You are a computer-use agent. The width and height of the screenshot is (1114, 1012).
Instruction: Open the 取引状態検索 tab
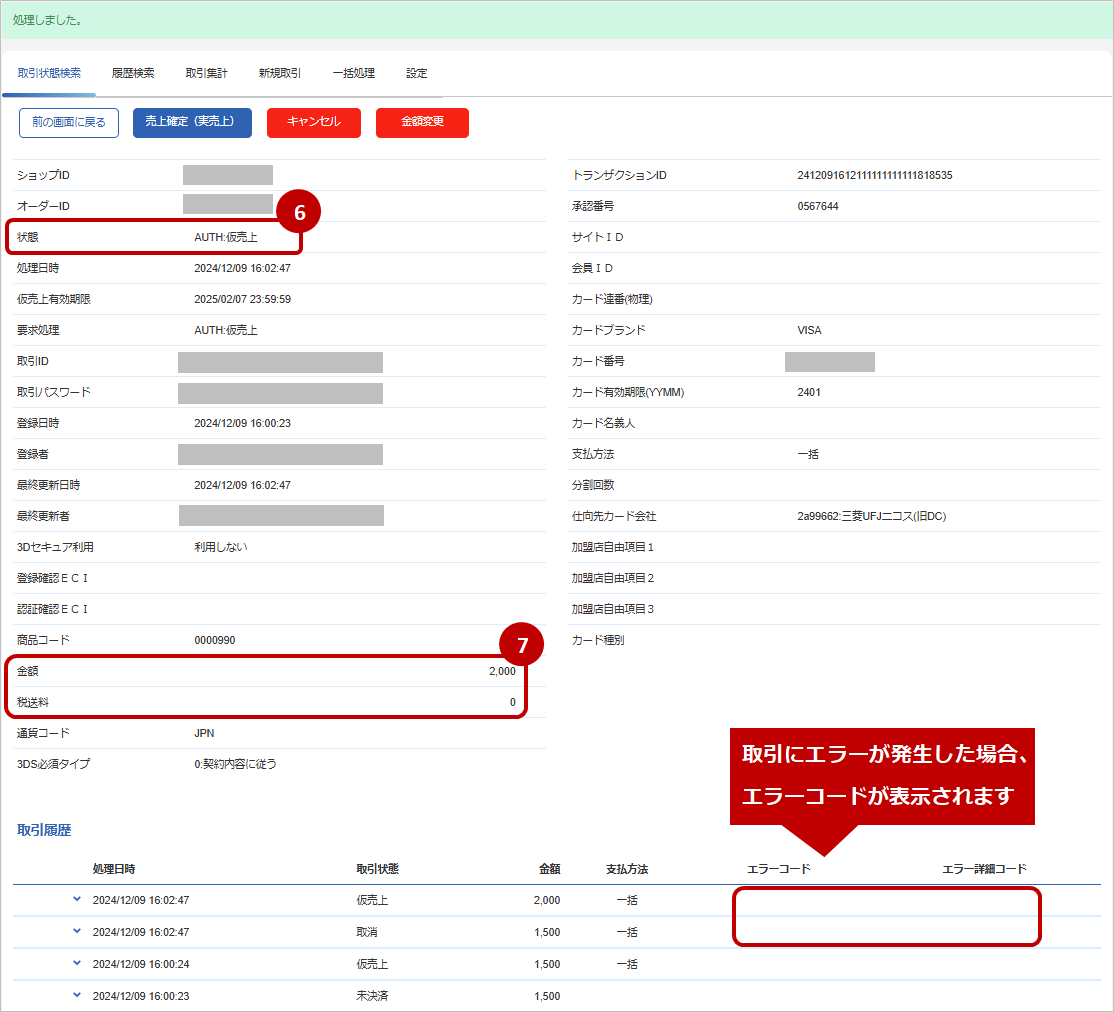49,73
